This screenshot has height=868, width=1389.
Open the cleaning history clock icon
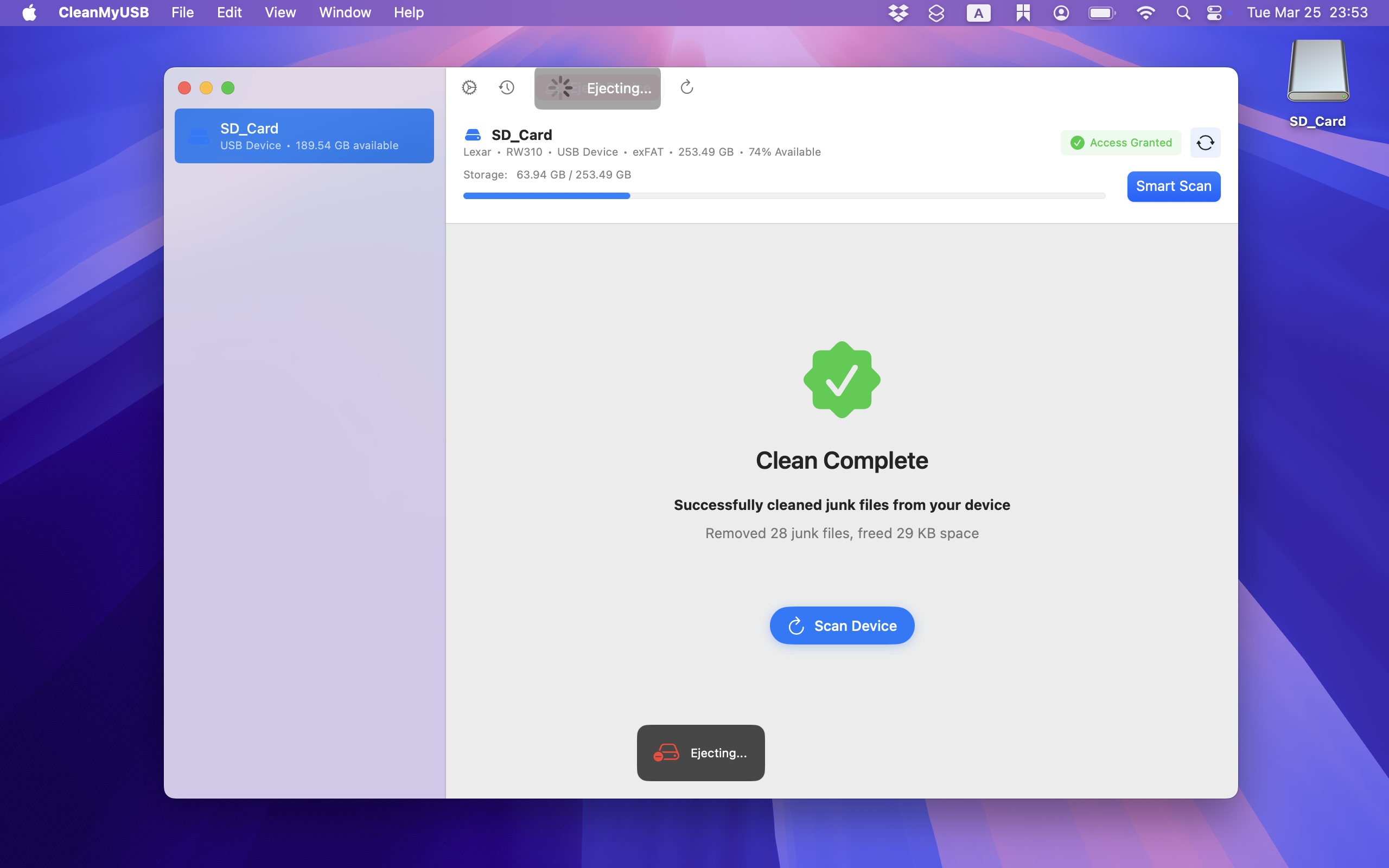(x=506, y=87)
